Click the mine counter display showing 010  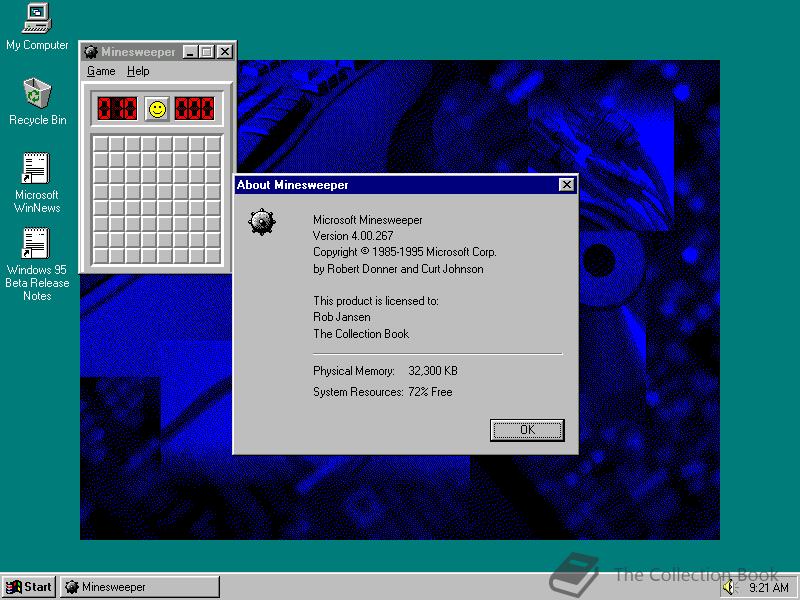pyautogui.click(x=117, y=109)
